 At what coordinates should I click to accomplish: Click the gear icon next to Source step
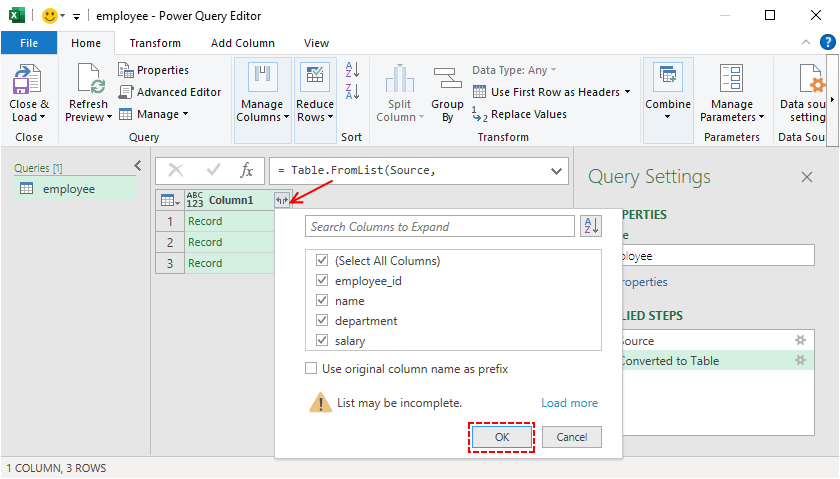[x=799, y=341]
